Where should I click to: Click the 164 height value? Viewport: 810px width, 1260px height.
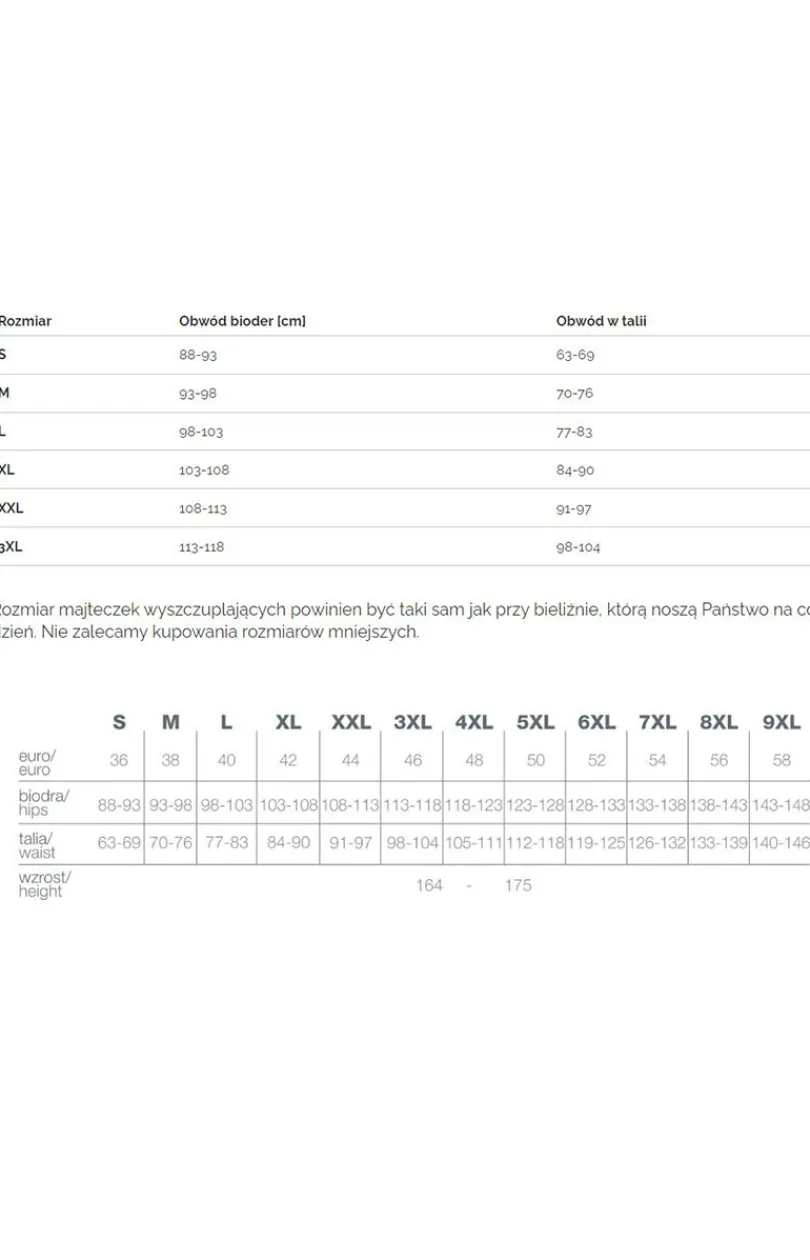[429, 885]
